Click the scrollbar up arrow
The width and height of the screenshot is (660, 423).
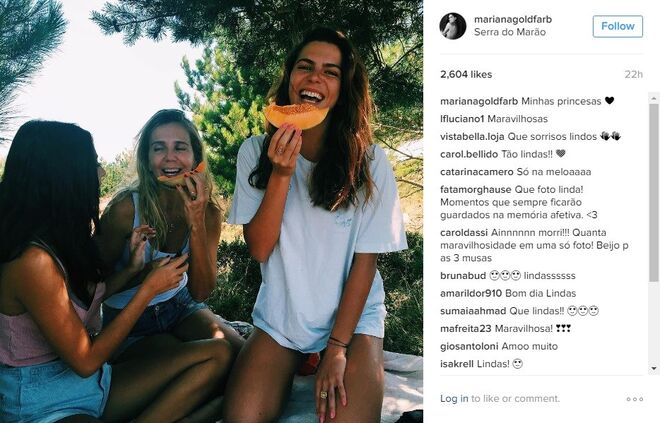[x=654, y=98]
